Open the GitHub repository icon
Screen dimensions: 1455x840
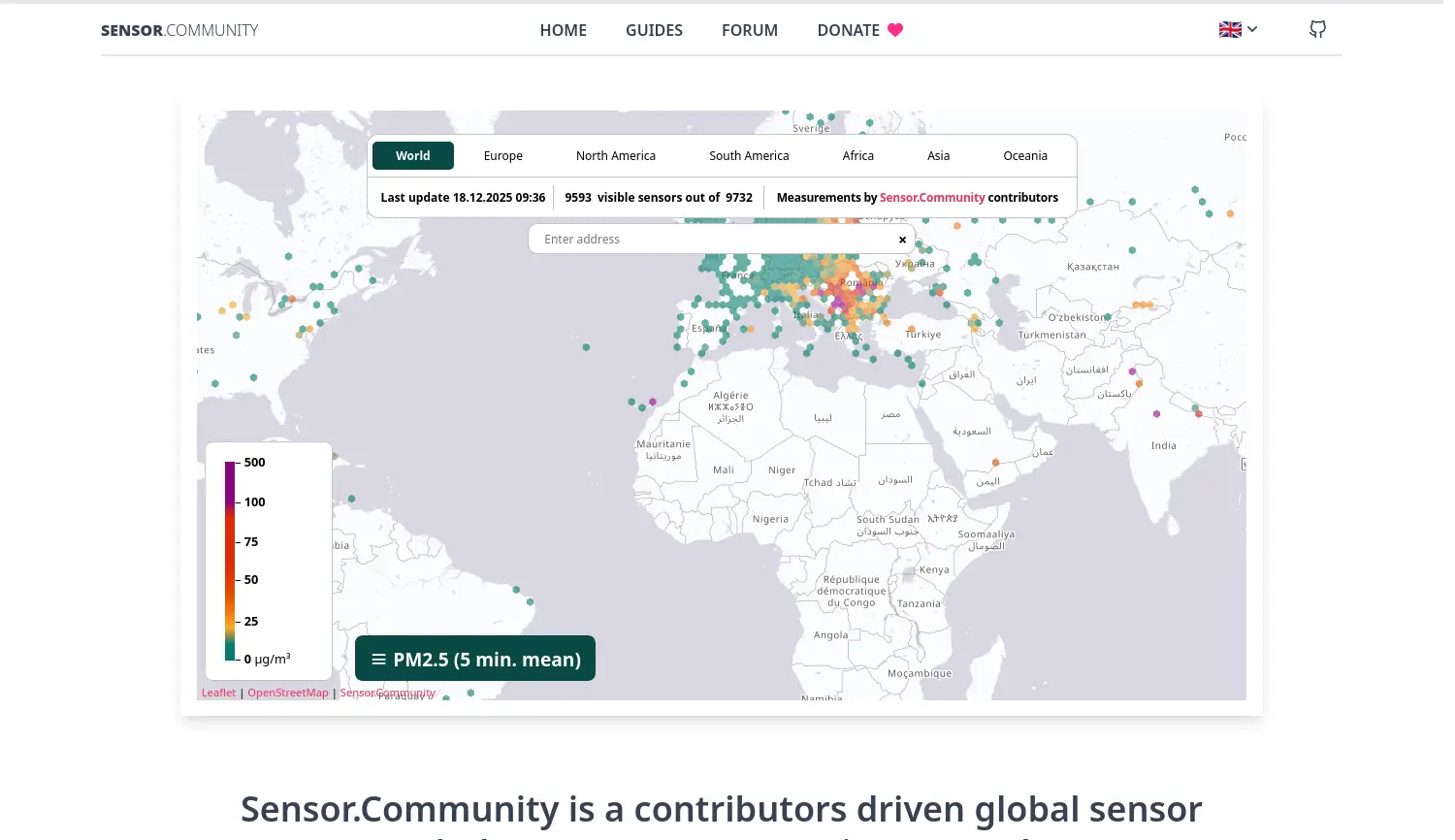click(x=1316, y=29)
